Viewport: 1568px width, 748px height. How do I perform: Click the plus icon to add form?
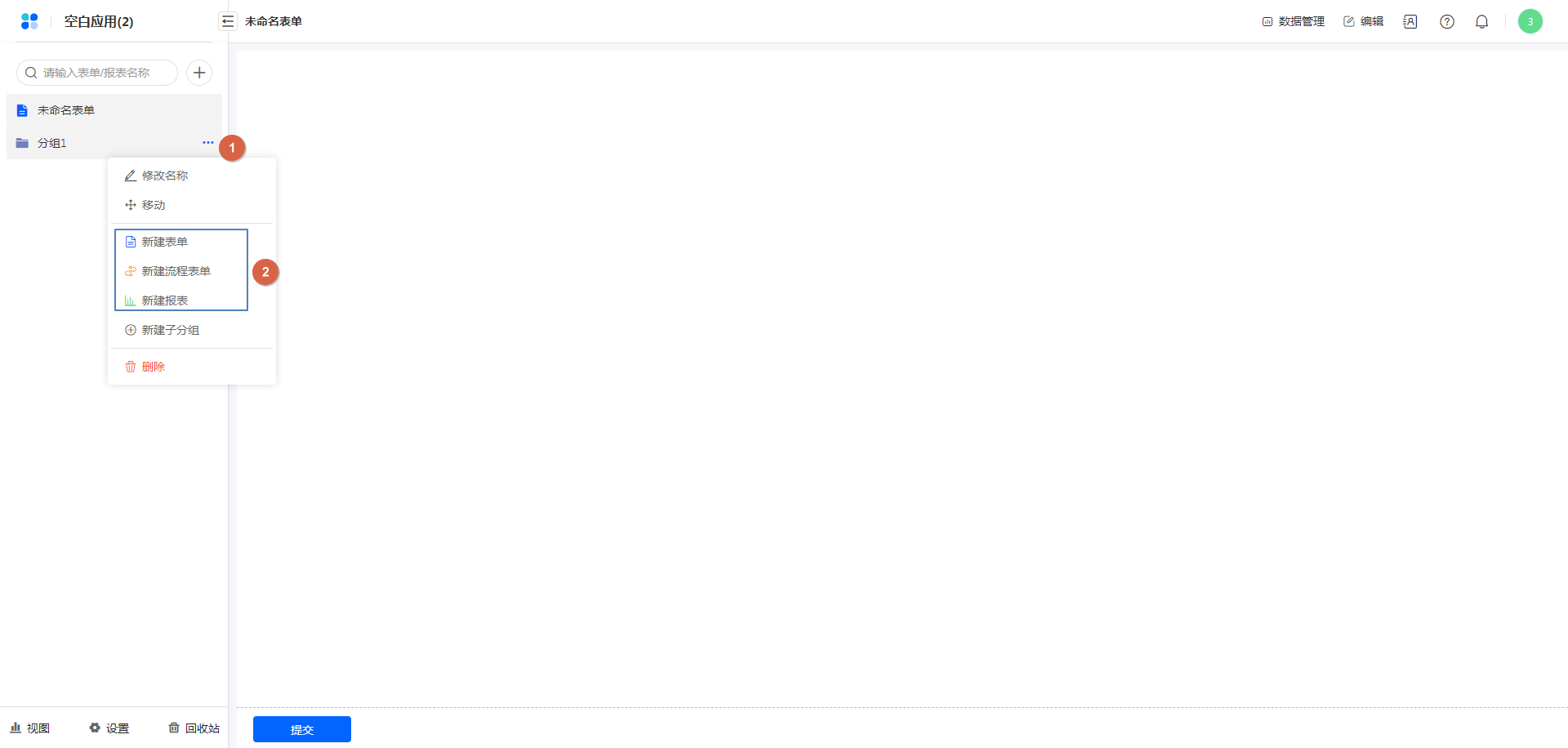(199, 73)
